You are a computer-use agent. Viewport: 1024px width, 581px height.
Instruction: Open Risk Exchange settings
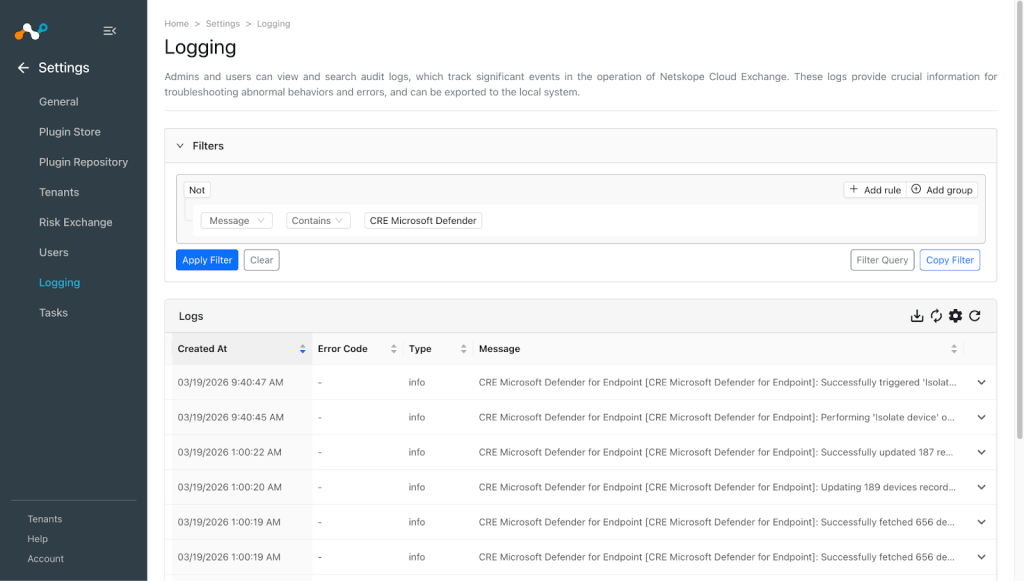point(76,222)
